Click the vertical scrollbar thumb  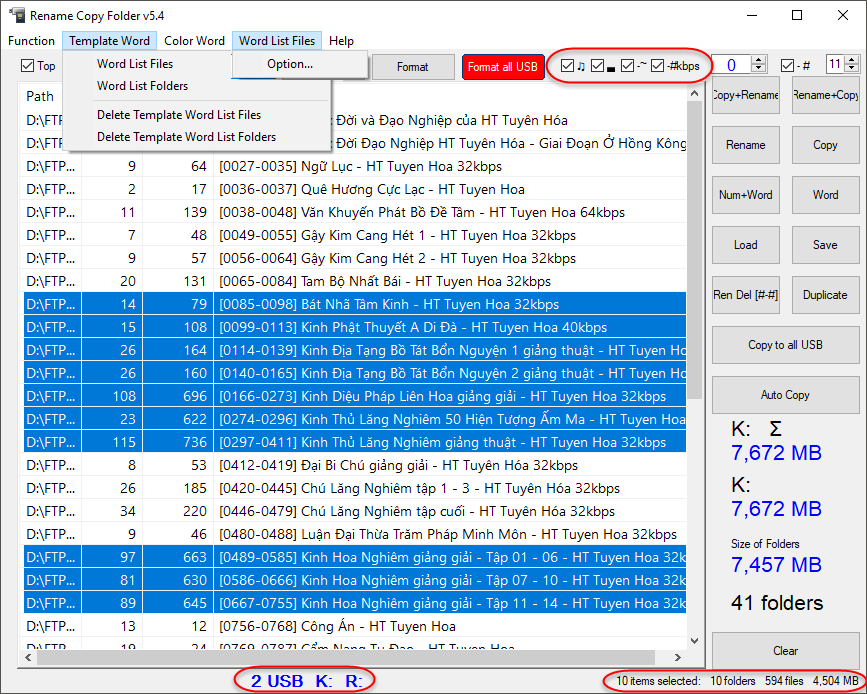tap(694, 249)
